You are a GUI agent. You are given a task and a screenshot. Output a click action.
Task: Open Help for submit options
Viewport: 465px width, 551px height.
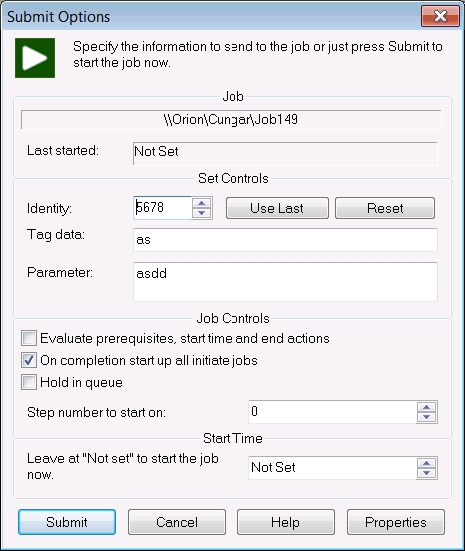point(286,522)
